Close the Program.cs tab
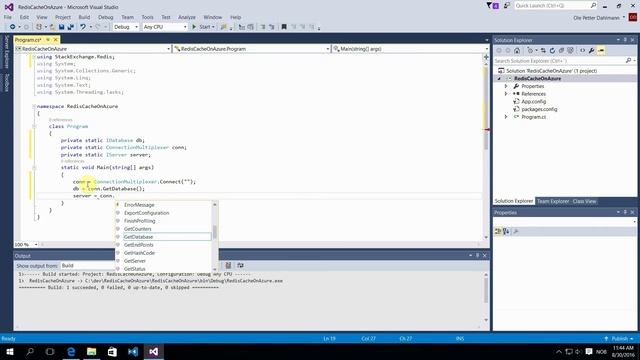 (55, 40)
